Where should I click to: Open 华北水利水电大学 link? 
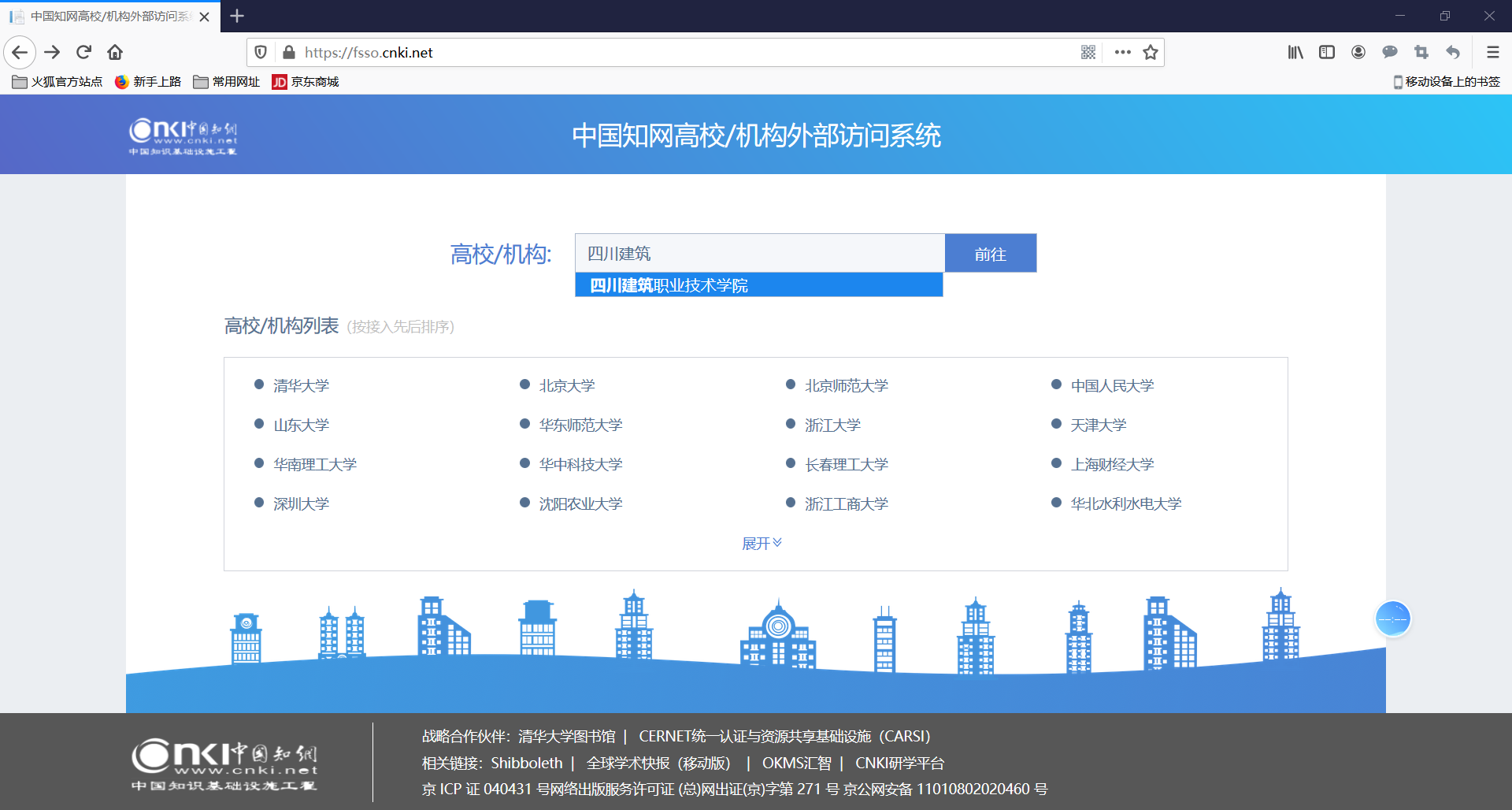[x=1126, y=503]
